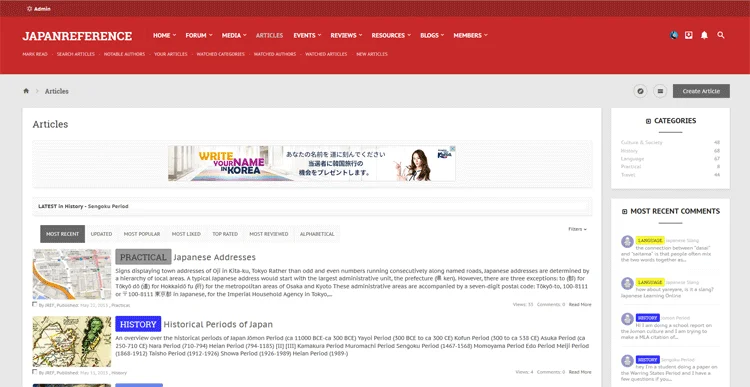
Task: Open Watched Authors link
Action: coord(275,54)
